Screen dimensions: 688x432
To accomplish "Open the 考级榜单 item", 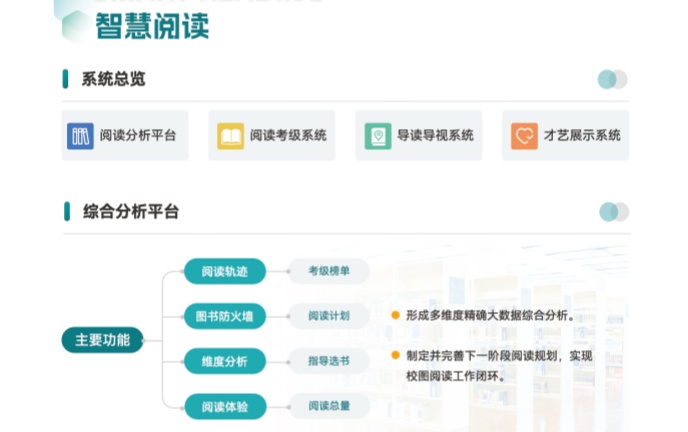I will click(329, 271).
